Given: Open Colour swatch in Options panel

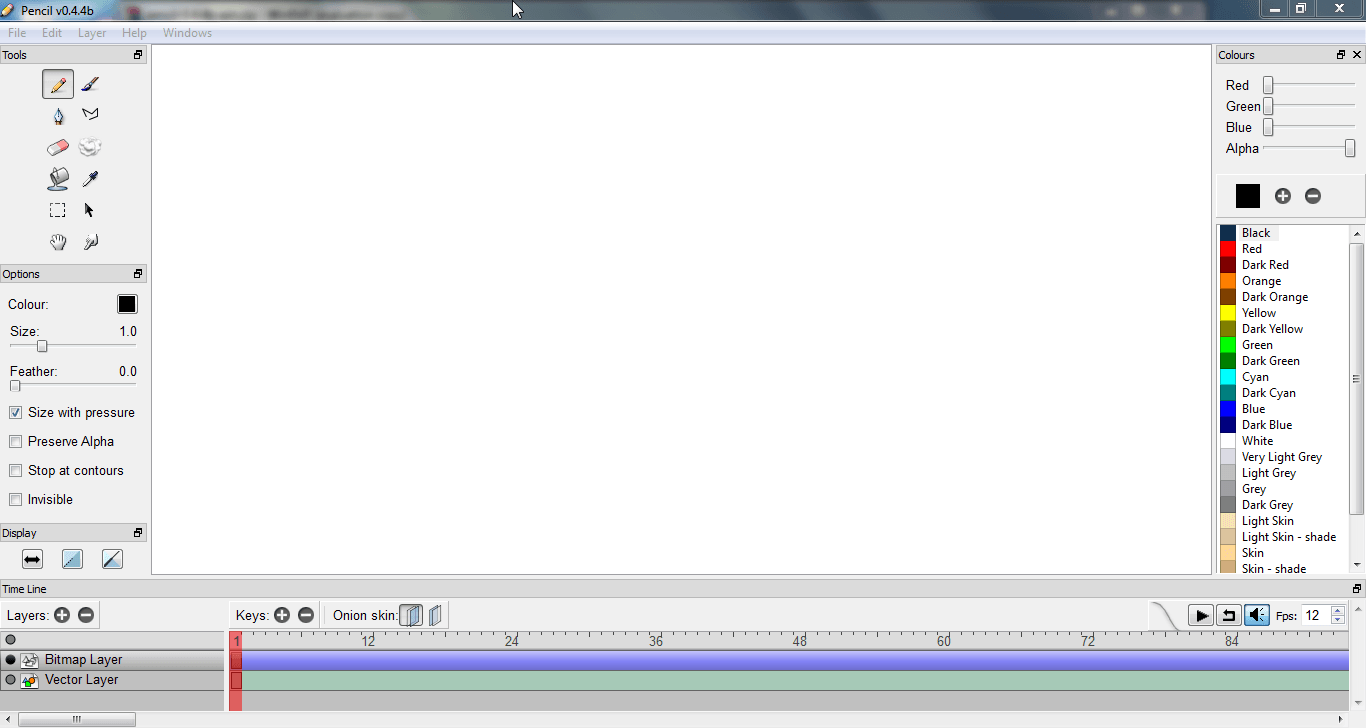Looking at the screenshot, I should [127, 304].
